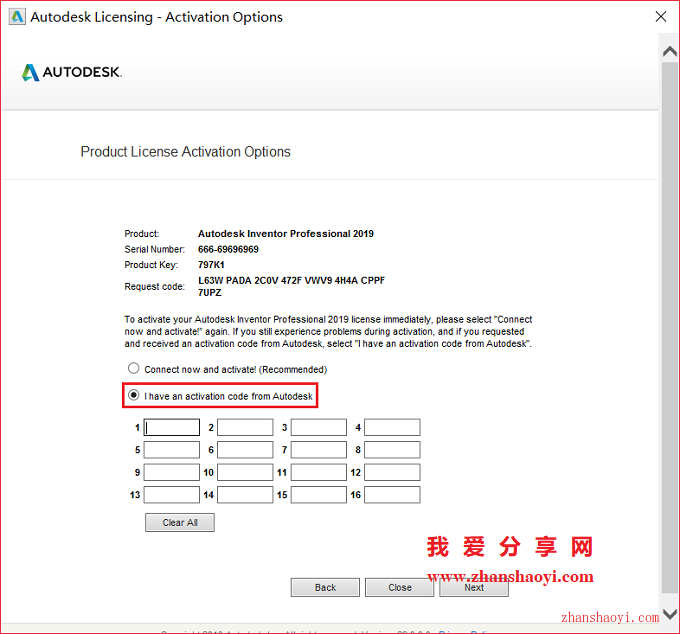
Task: Click activation code field 1
Action: [x=172, y=427]
